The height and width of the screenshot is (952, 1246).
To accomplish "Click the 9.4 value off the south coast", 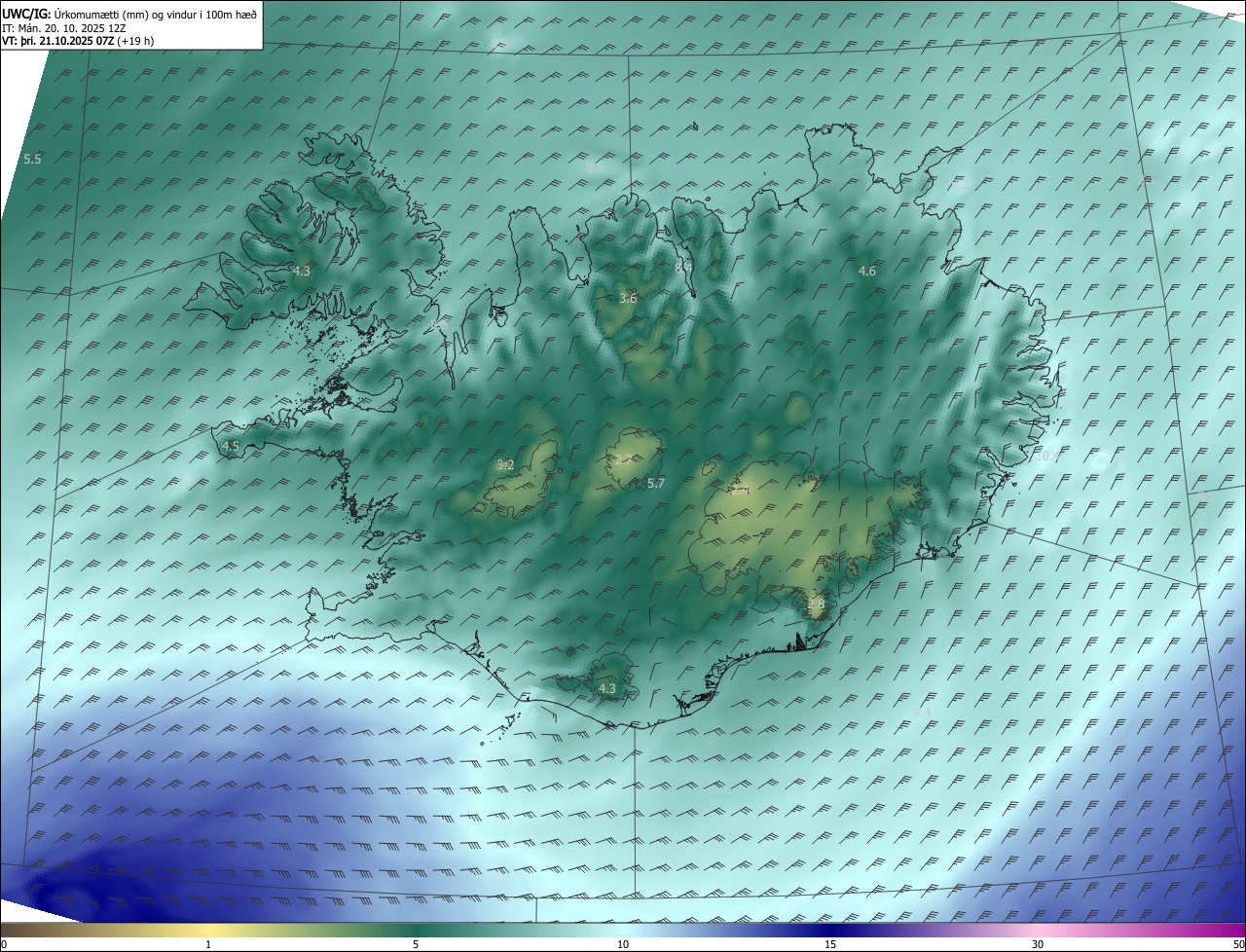I will tap(922, 714).
